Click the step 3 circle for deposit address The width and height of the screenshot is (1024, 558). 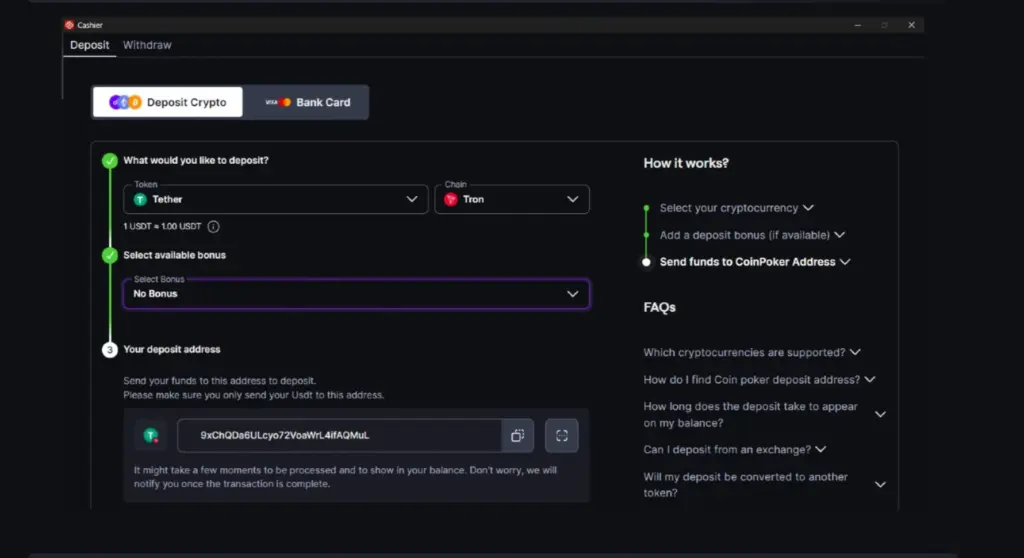pos(110,350)
